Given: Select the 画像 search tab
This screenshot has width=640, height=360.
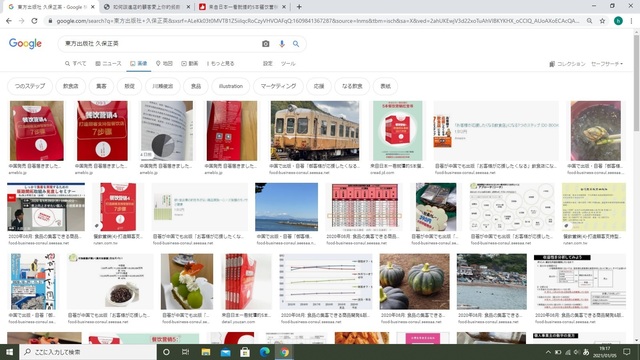Looking at the screenshot, I should (138, 64).
